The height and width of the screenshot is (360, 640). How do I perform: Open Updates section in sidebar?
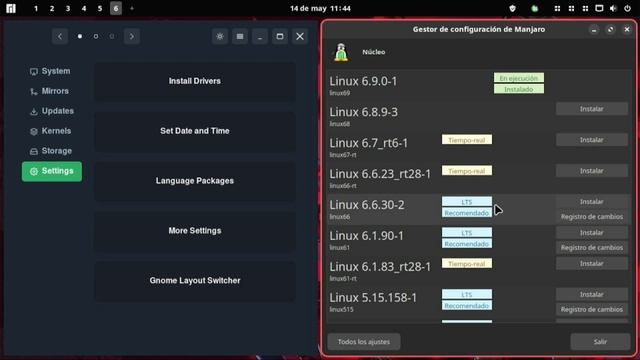[x=51, y=111]
